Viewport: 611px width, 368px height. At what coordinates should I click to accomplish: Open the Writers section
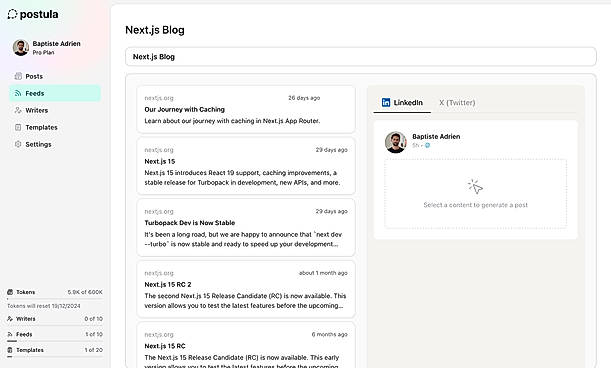(x=55, y=110)
